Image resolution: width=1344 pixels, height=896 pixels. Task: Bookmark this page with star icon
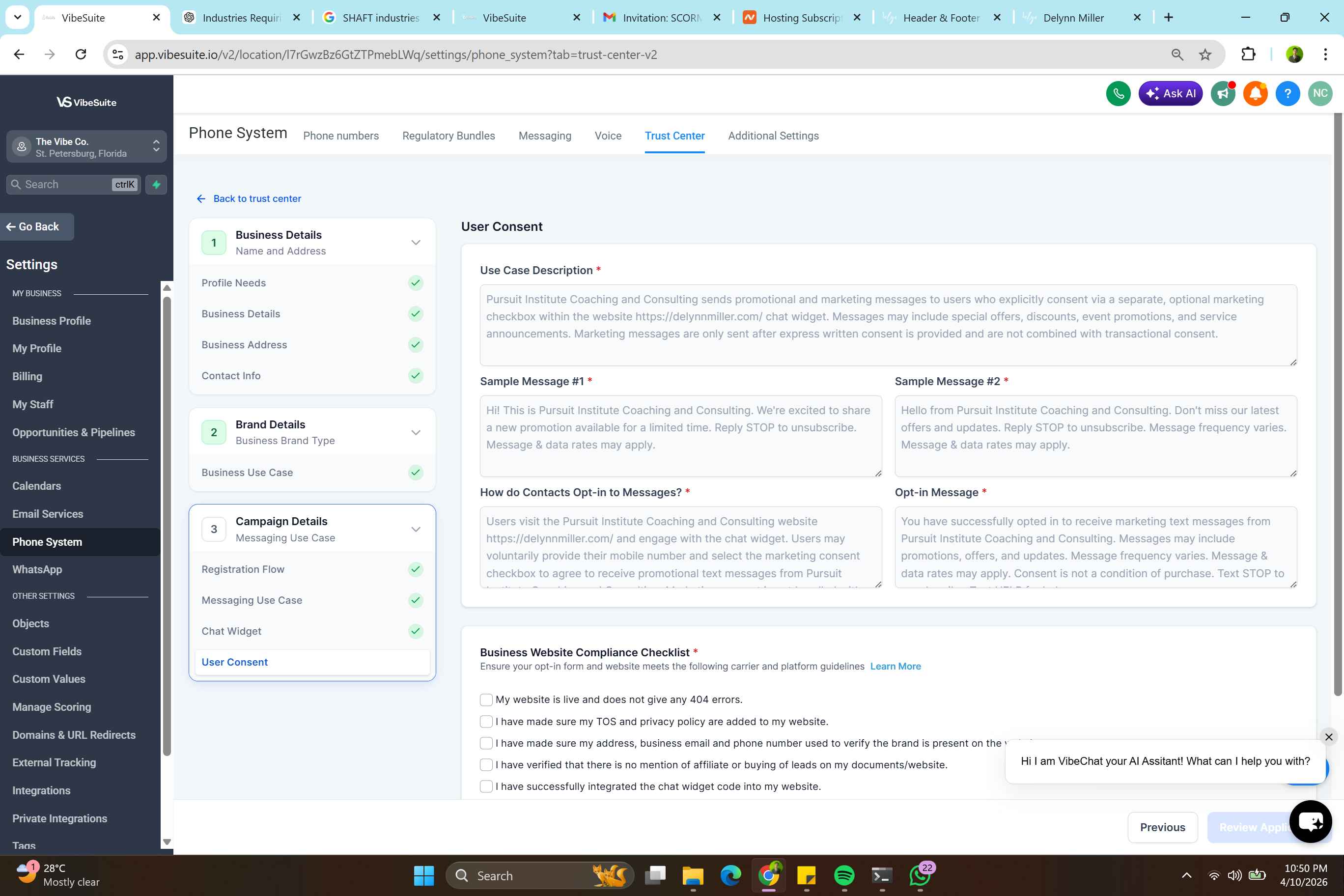(x=1205, y=55)
